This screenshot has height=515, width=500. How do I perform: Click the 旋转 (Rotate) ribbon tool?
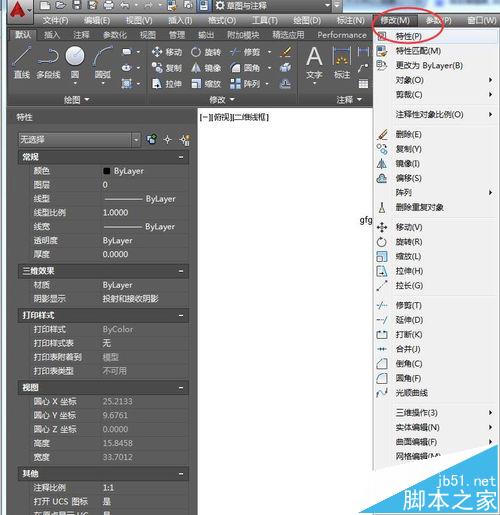click(x=206, y=52)
